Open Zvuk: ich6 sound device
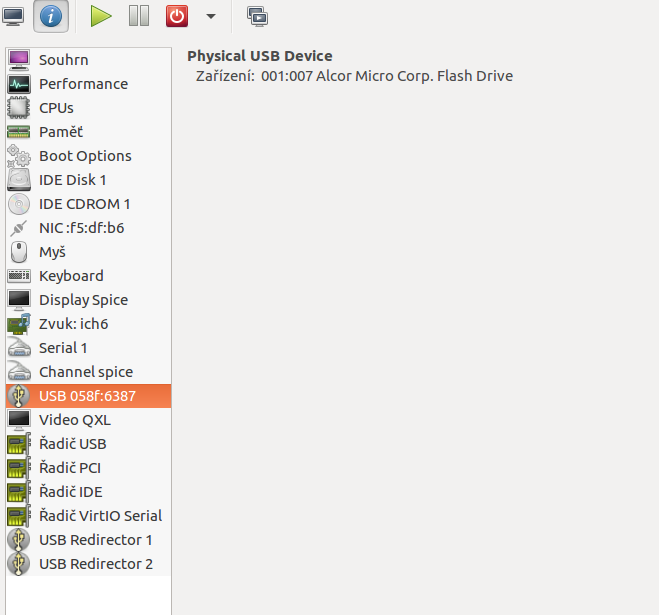The height and width of the screenshot is (615, 659). tap(88, 324)
